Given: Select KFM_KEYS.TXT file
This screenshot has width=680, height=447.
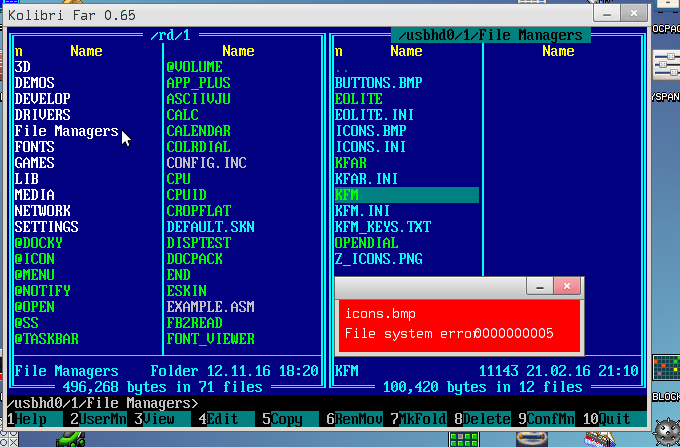Looking at the screenshot, I should [382, 227].
